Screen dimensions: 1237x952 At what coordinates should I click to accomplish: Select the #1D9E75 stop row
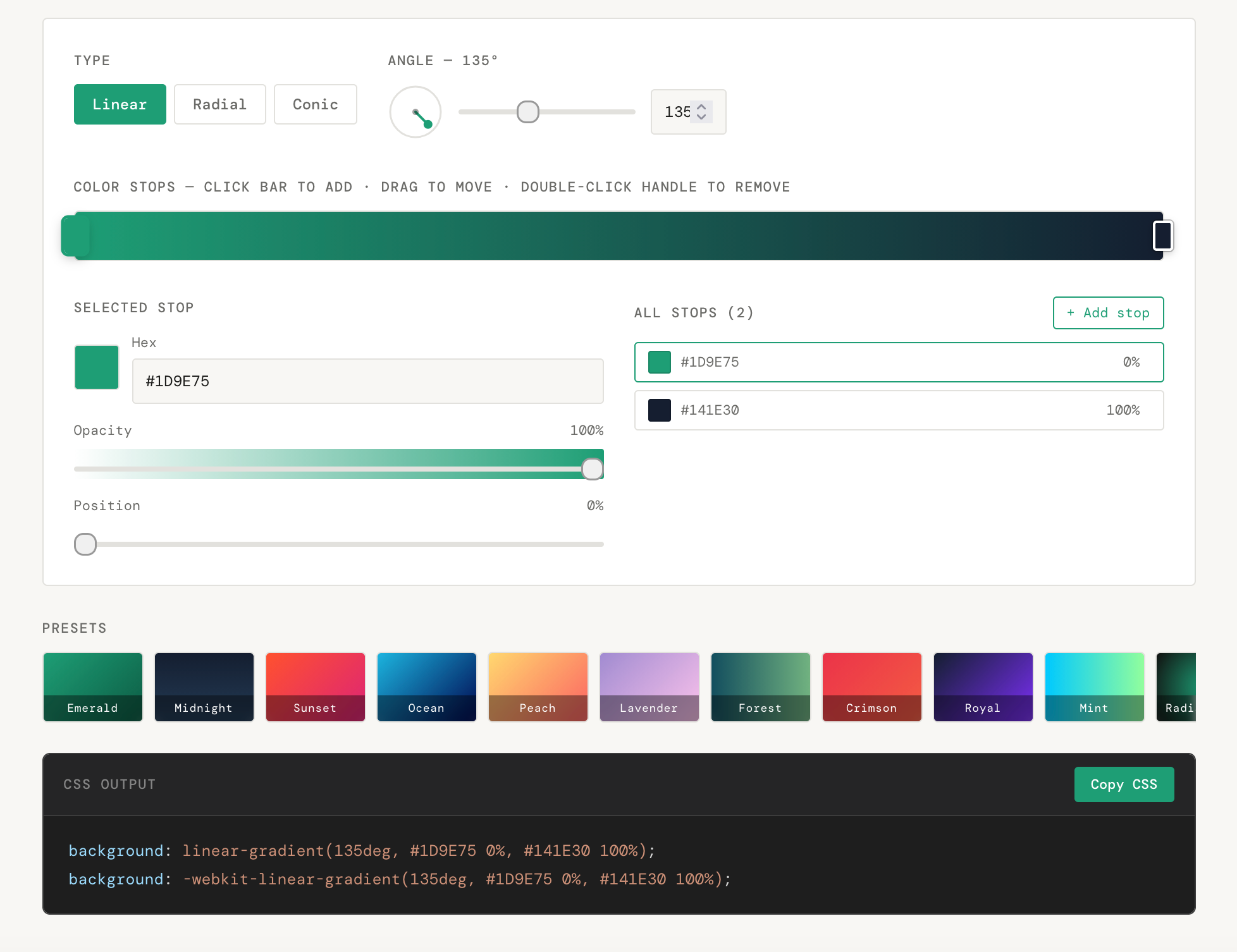(899, 362)
